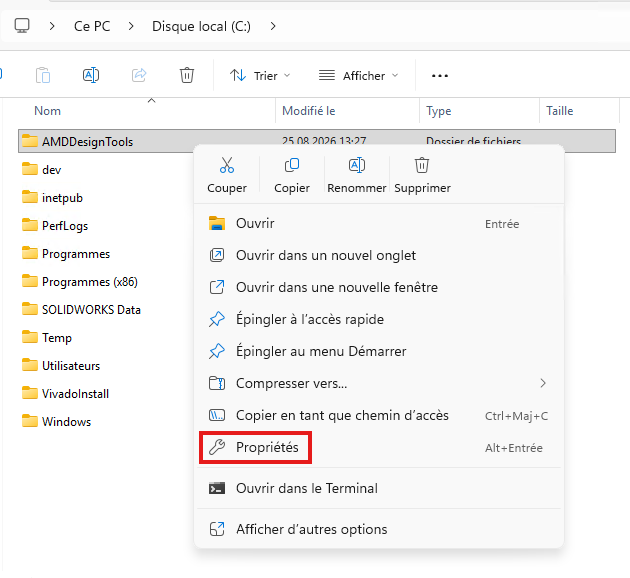Choose Ouvrir dans une nouvelle fenêtre
The height and width of the screenshot is (578, 630).
379,287
